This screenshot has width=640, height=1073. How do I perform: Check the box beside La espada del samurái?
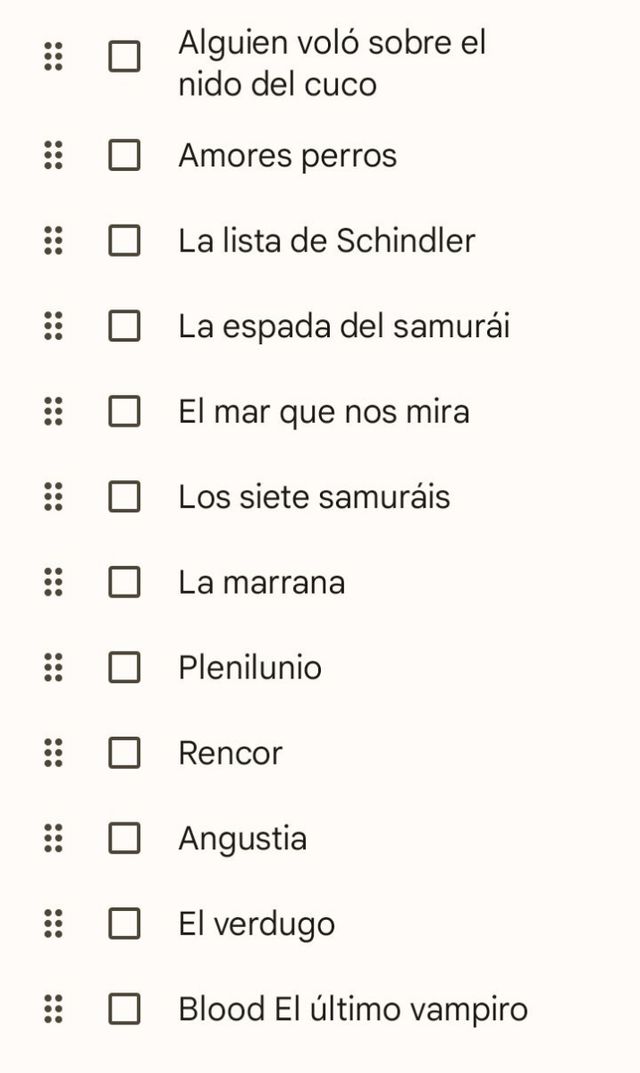(123, 325)
